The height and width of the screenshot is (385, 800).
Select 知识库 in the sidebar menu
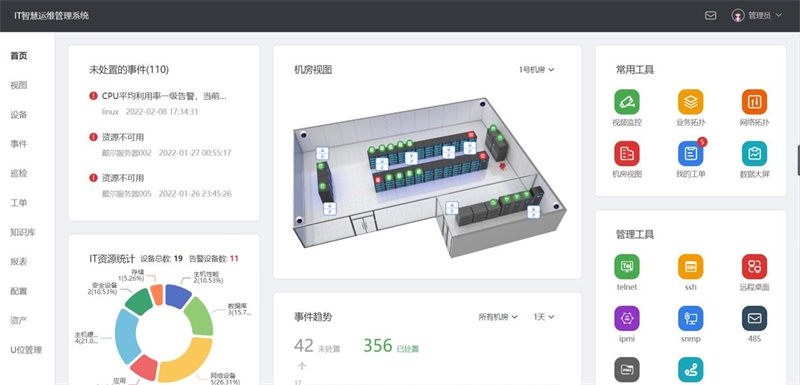pos(22,233)
